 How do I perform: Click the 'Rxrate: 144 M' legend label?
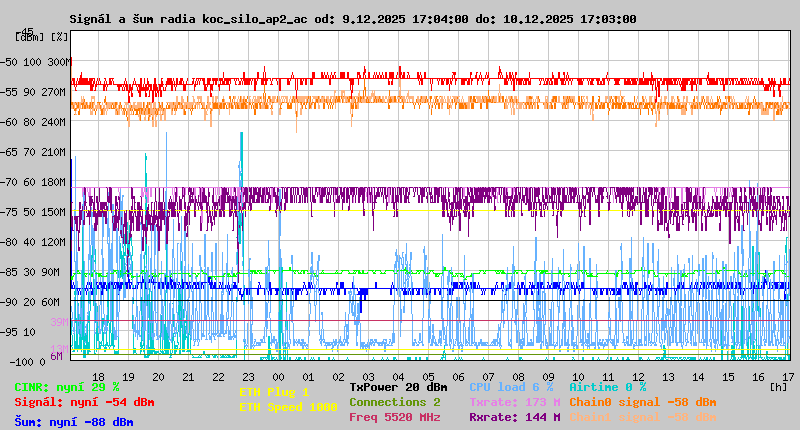(515, 417)
